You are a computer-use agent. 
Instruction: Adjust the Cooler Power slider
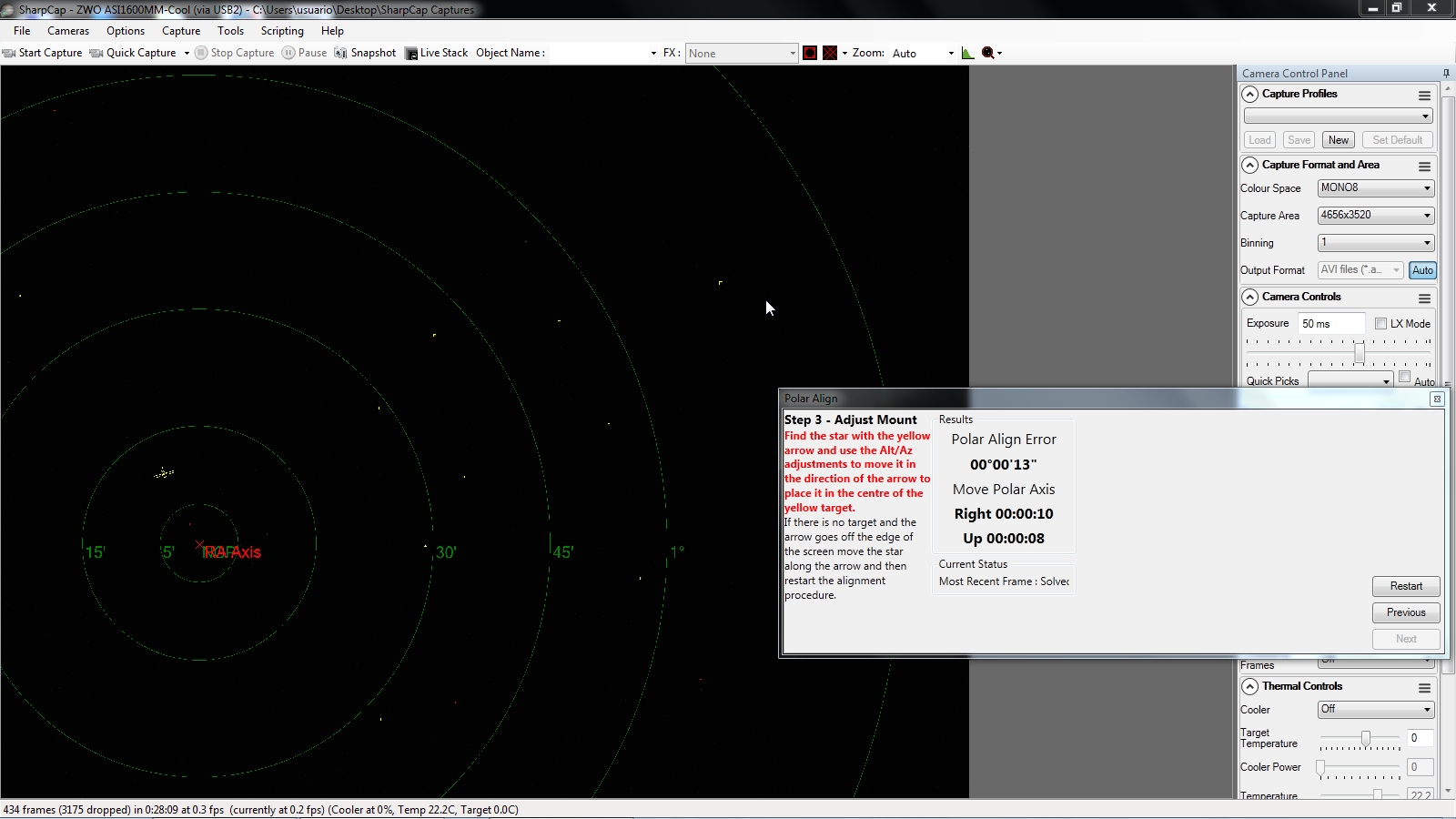1320,767
